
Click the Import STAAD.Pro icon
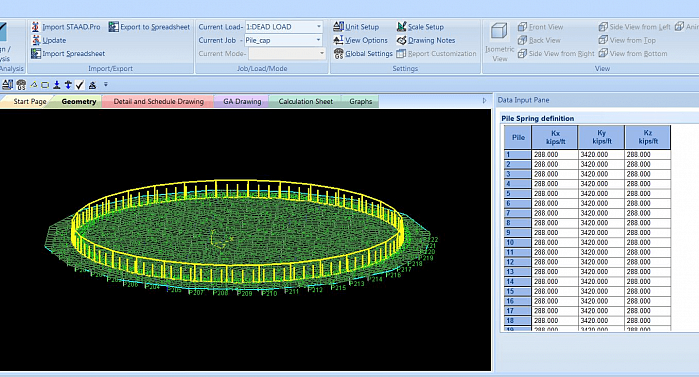point(36,27)
